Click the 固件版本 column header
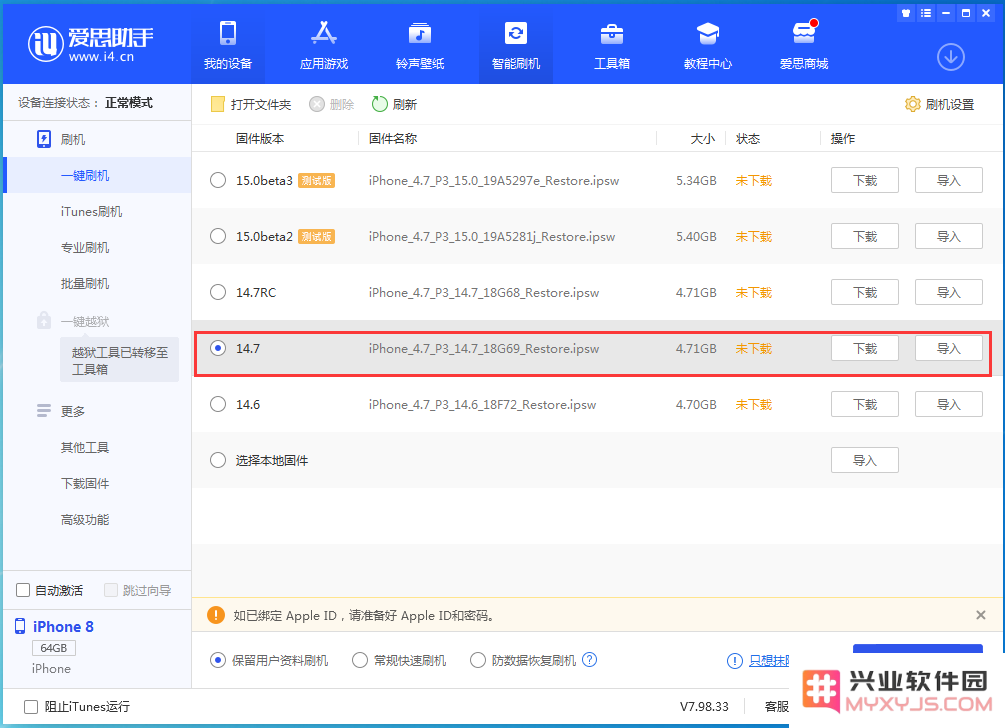 click(260, 138)
